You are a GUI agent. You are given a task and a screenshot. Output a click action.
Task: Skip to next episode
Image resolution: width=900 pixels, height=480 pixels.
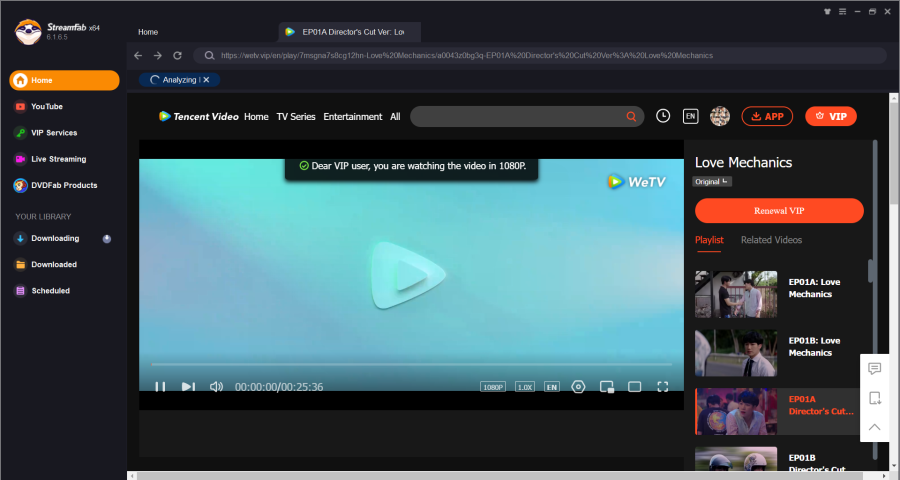(x=188, y=387)
